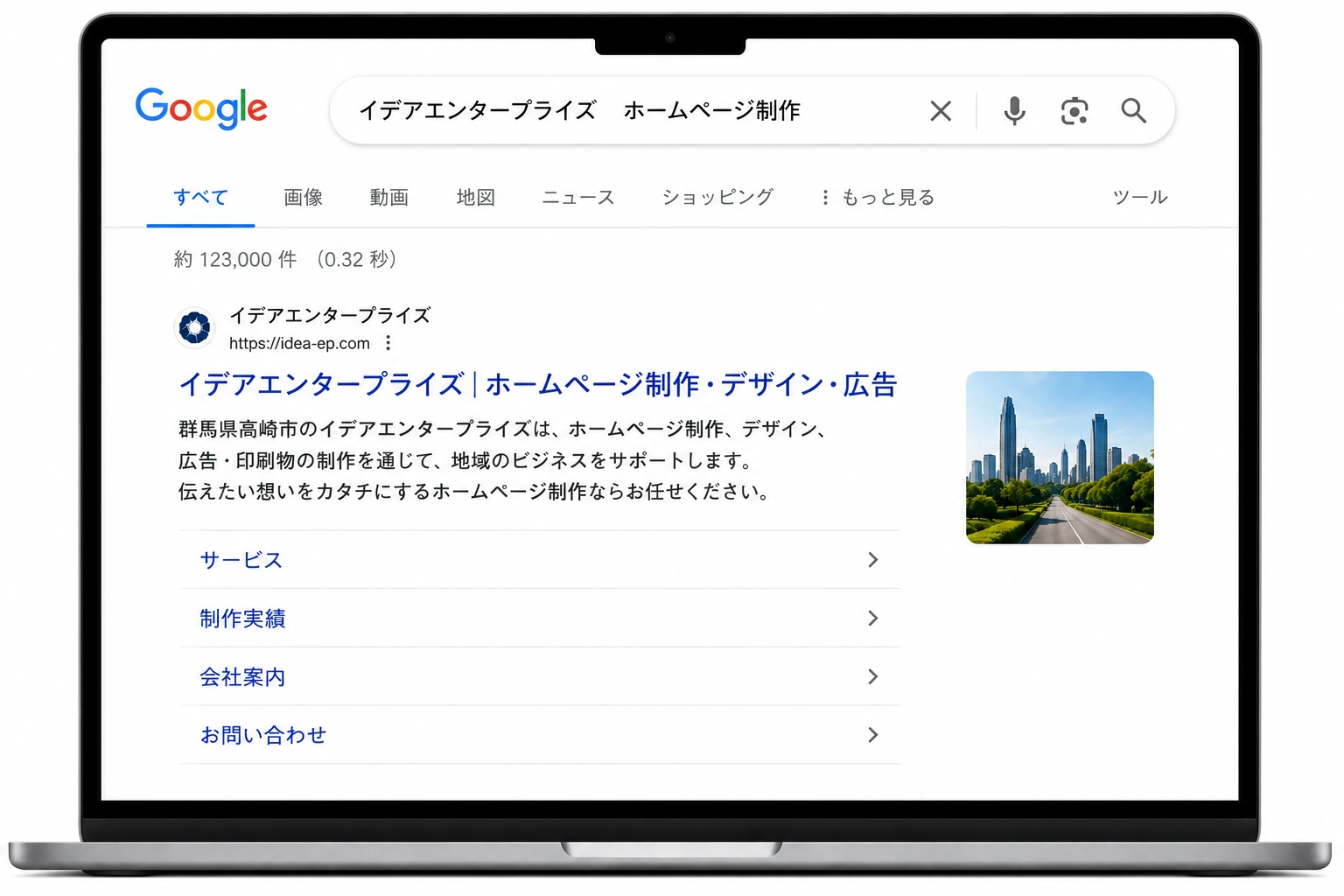Switch to the 動画 tab
The width and height of the screenshot is (1344, 896).
[x=389, y=198]
